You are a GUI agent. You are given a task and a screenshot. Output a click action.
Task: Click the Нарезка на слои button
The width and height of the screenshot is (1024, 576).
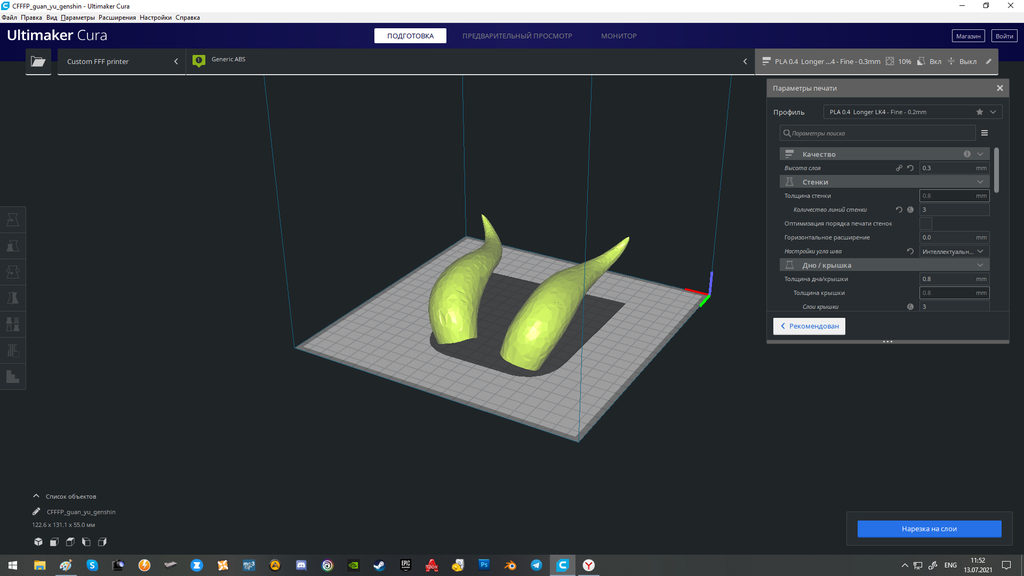929,529
